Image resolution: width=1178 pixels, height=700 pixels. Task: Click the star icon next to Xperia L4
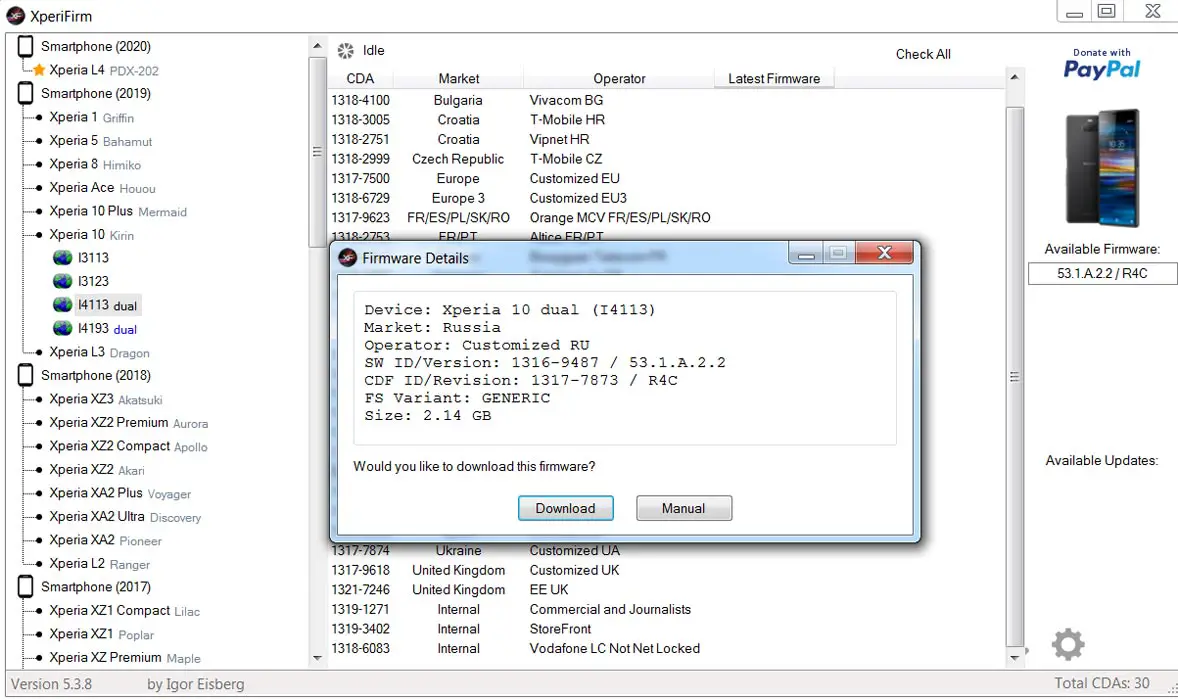(x=39, y=70)
